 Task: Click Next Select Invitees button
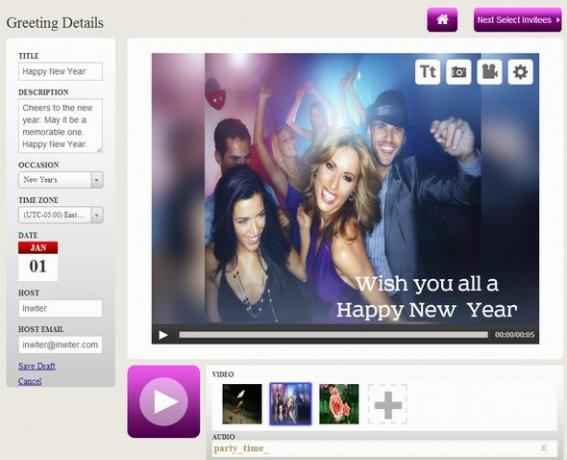tap(518, 20)
